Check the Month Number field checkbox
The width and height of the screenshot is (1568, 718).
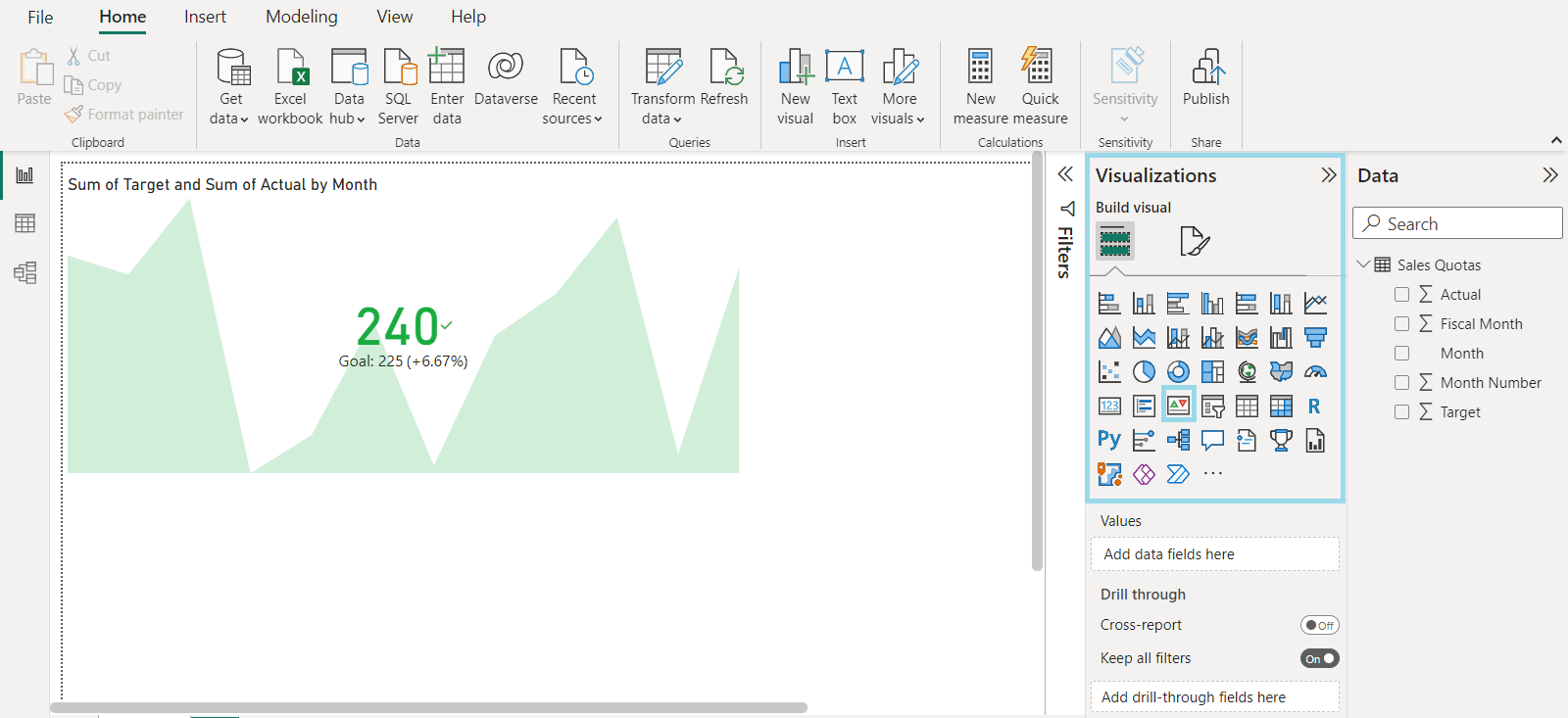[1401, 382]
